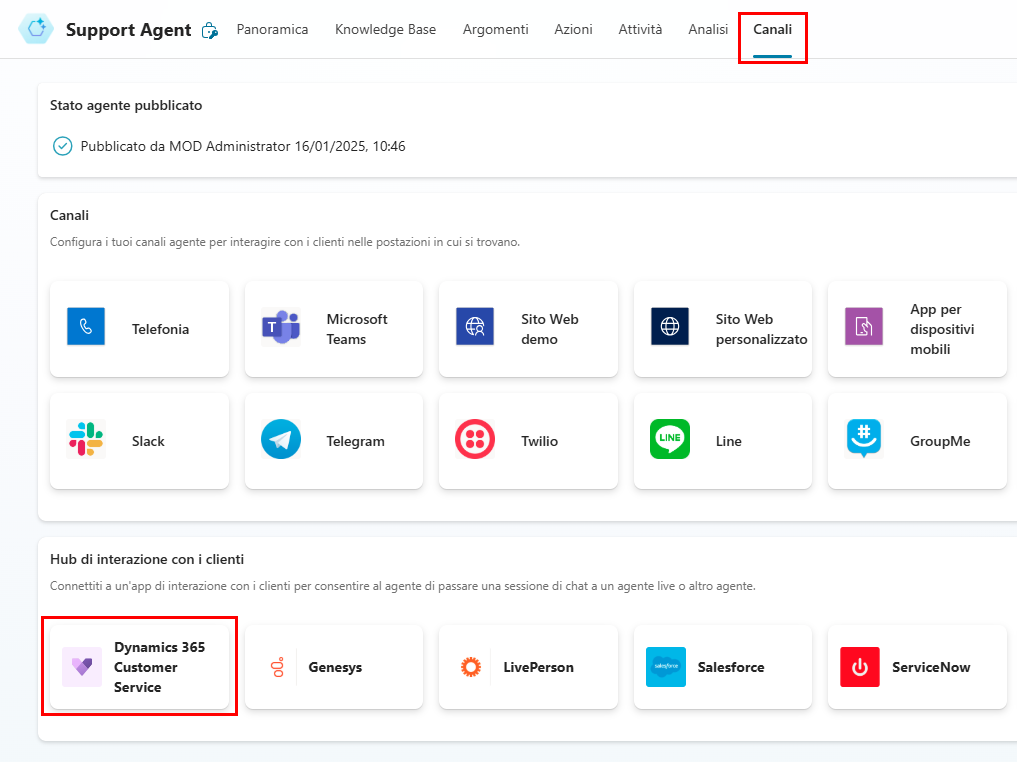This screenshot has height=762, width=1017.
Task: Click the green LINE logo icon
Action: click(x=670, y=439)
